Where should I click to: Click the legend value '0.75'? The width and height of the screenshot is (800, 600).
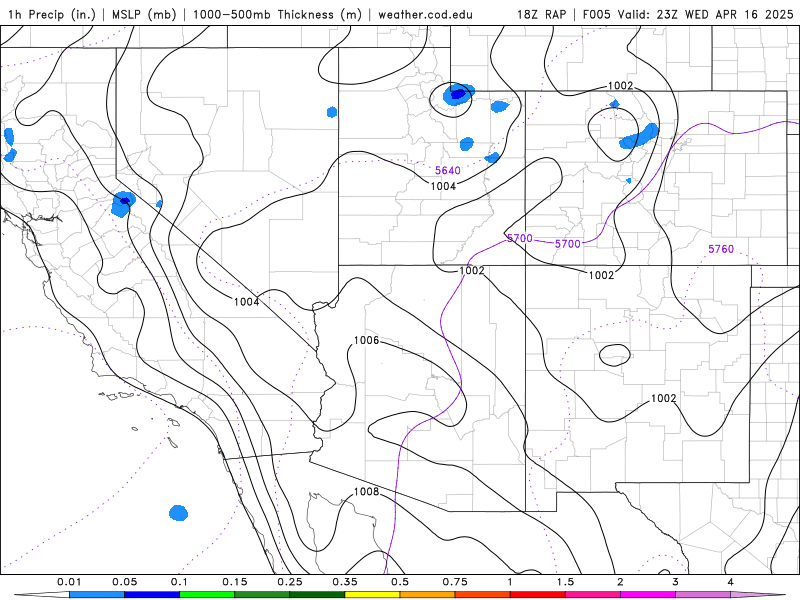[455, 582]
